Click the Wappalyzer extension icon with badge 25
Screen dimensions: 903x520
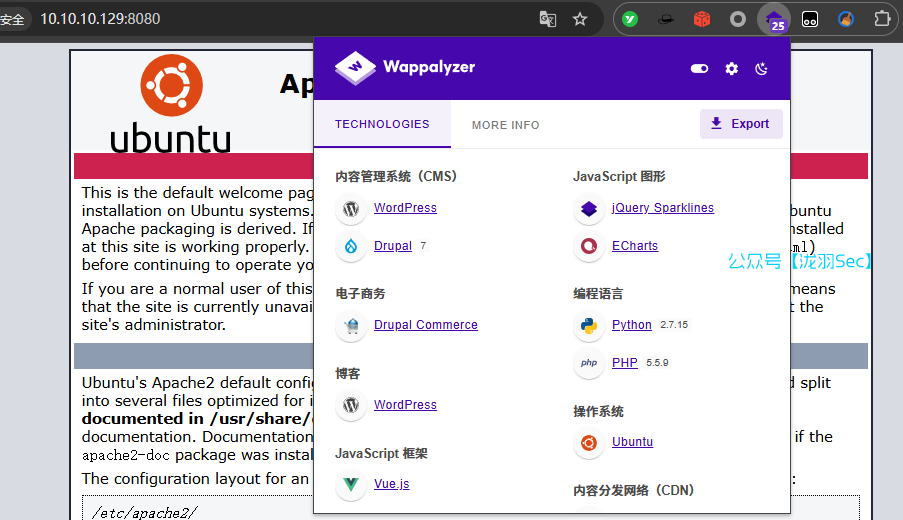pyautogui.click(x=774, y=19)
